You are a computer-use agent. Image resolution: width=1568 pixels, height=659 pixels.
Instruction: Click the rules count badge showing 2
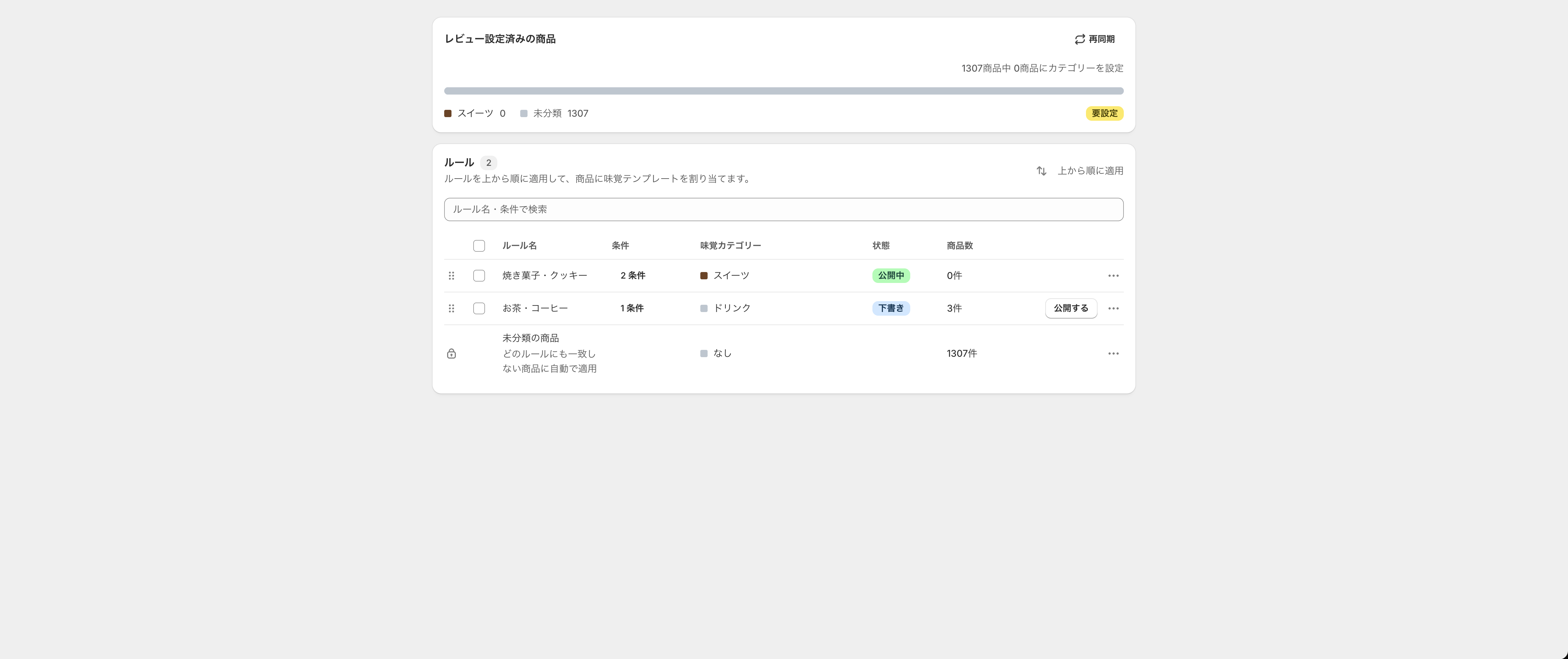pos(488,163)
